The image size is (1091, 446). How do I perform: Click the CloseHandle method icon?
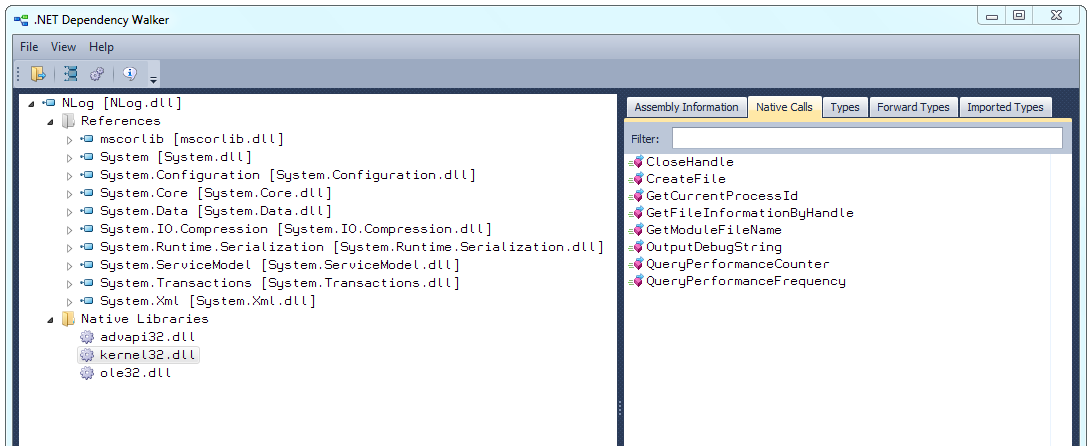coord(635,162)
